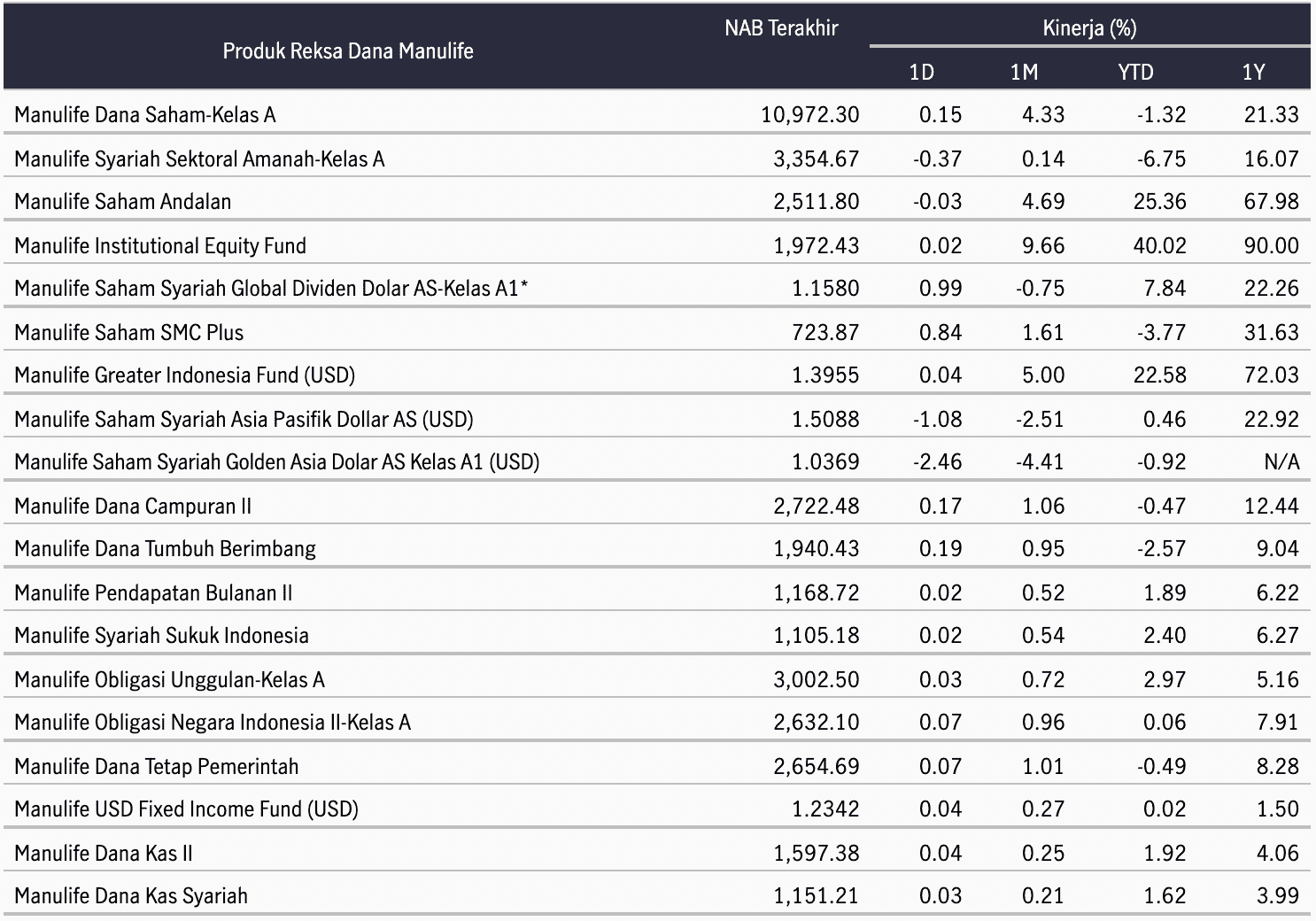Click 'Manulife Pendapatan Bulanan II' fund name
The image size is (1316, 921).
[x=153, y=592]
